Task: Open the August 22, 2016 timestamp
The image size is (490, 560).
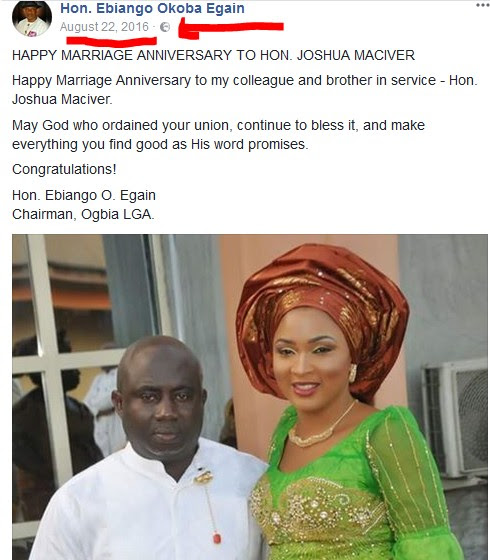Action: (x=104, y=27)
